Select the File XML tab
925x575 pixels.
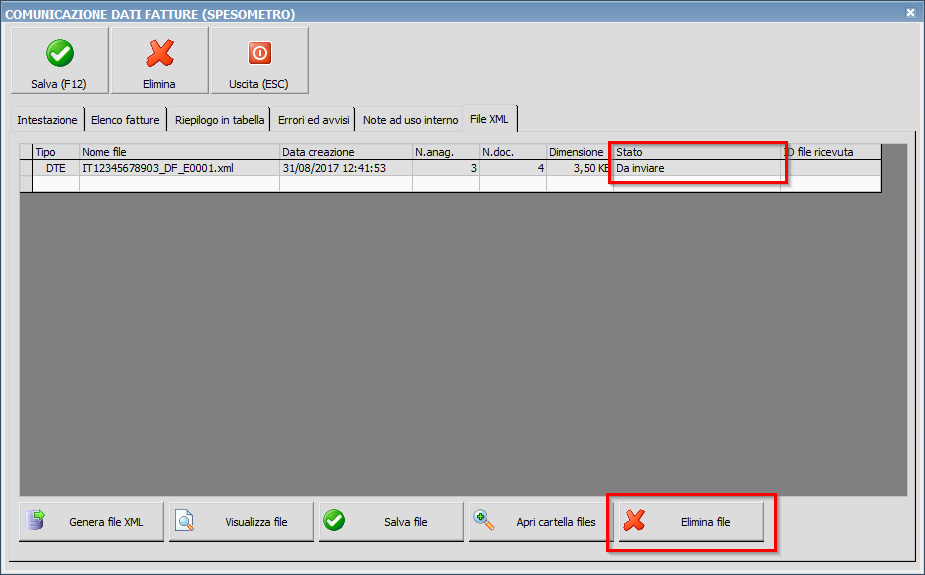pos(489,119)
